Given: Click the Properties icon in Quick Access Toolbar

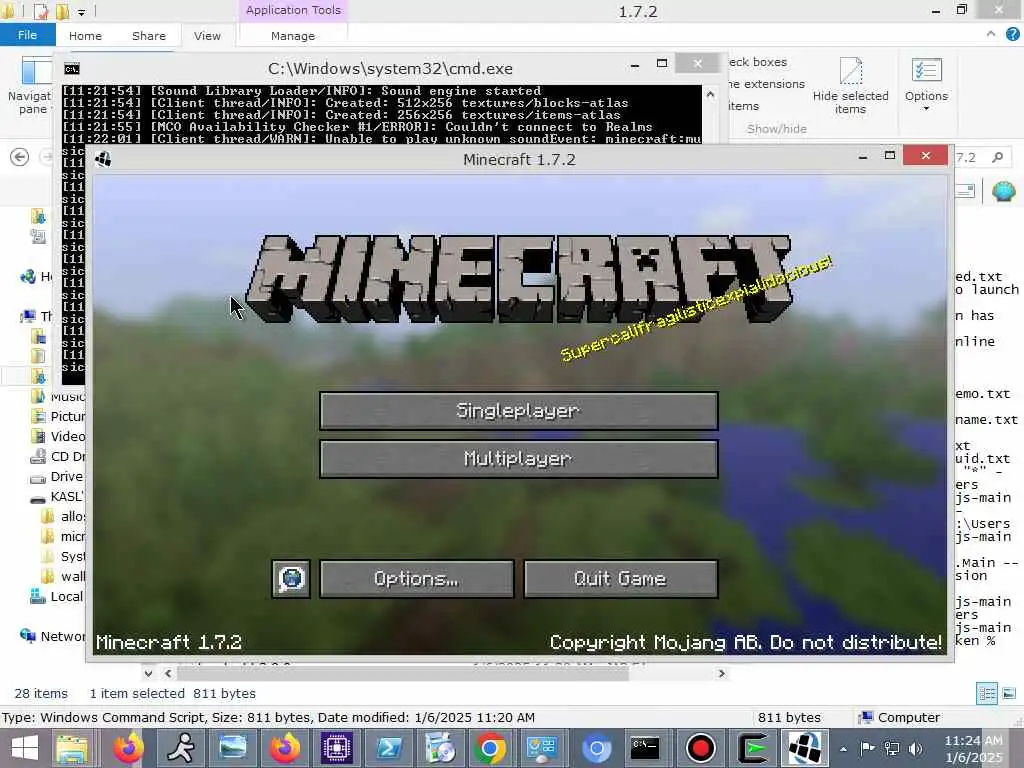Looking at the screenshot, I should tap(40, 11).
